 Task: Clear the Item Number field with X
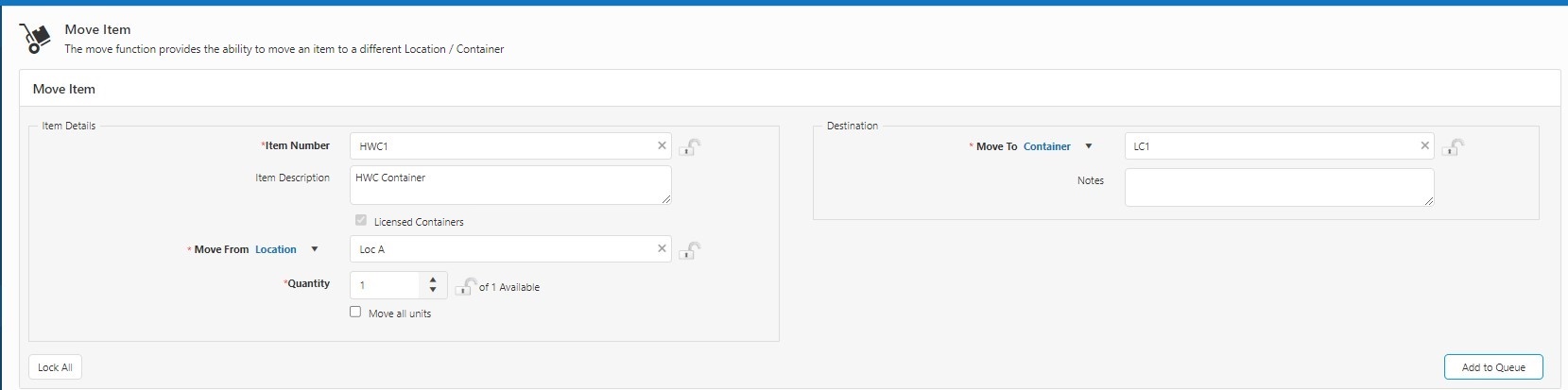(x=662, y=145)
